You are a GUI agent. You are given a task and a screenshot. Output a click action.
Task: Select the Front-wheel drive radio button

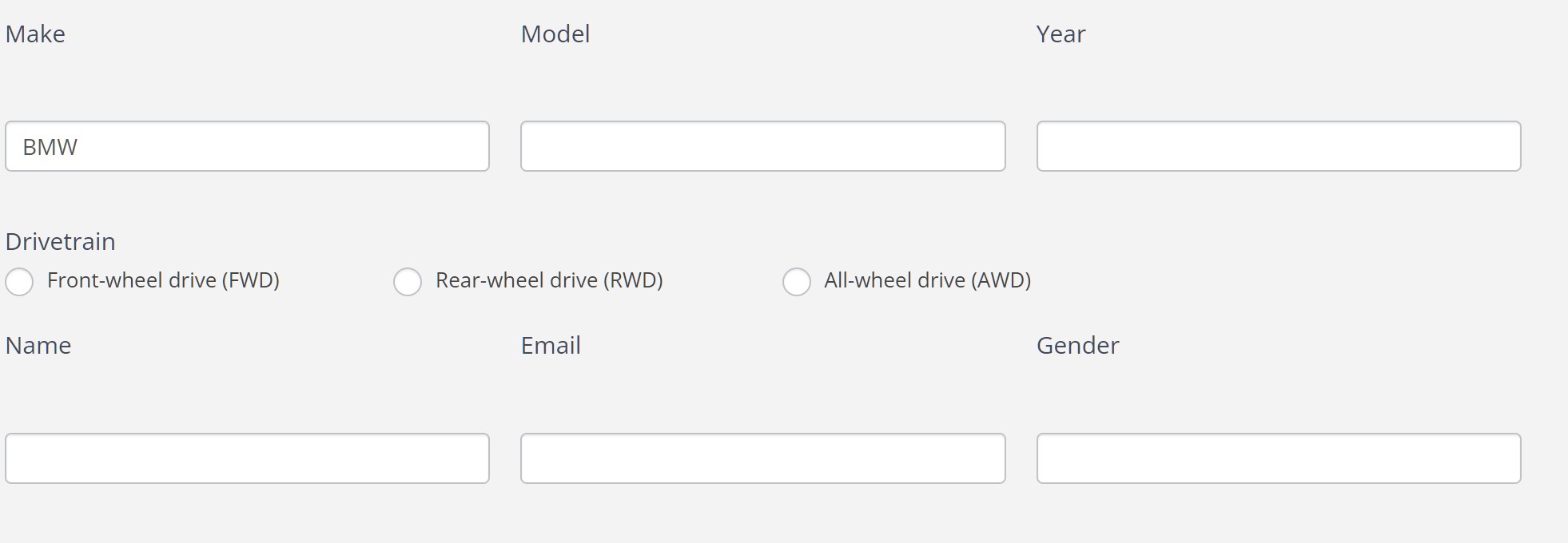click(x=19, y=281)
